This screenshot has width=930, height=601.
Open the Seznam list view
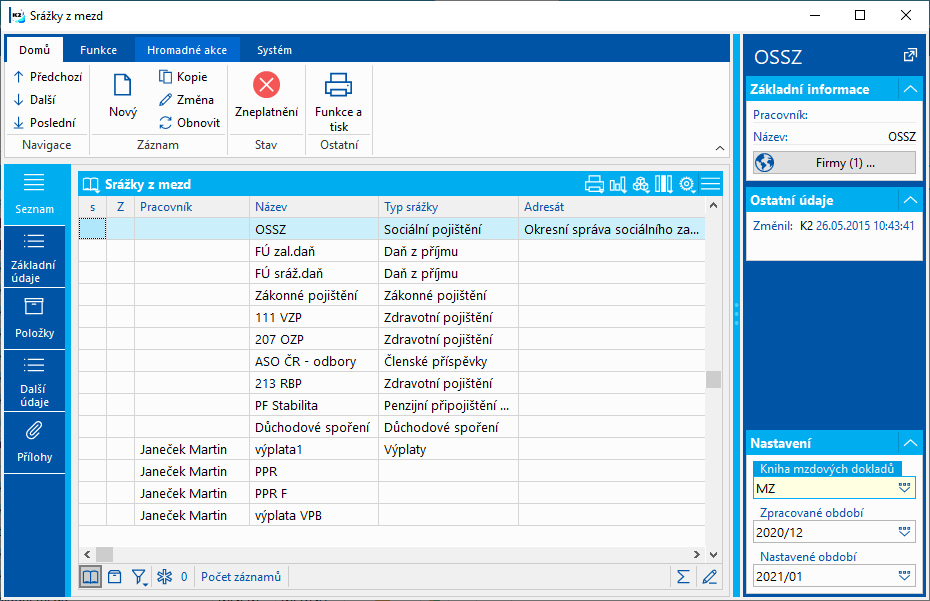[x=34, y=195]
